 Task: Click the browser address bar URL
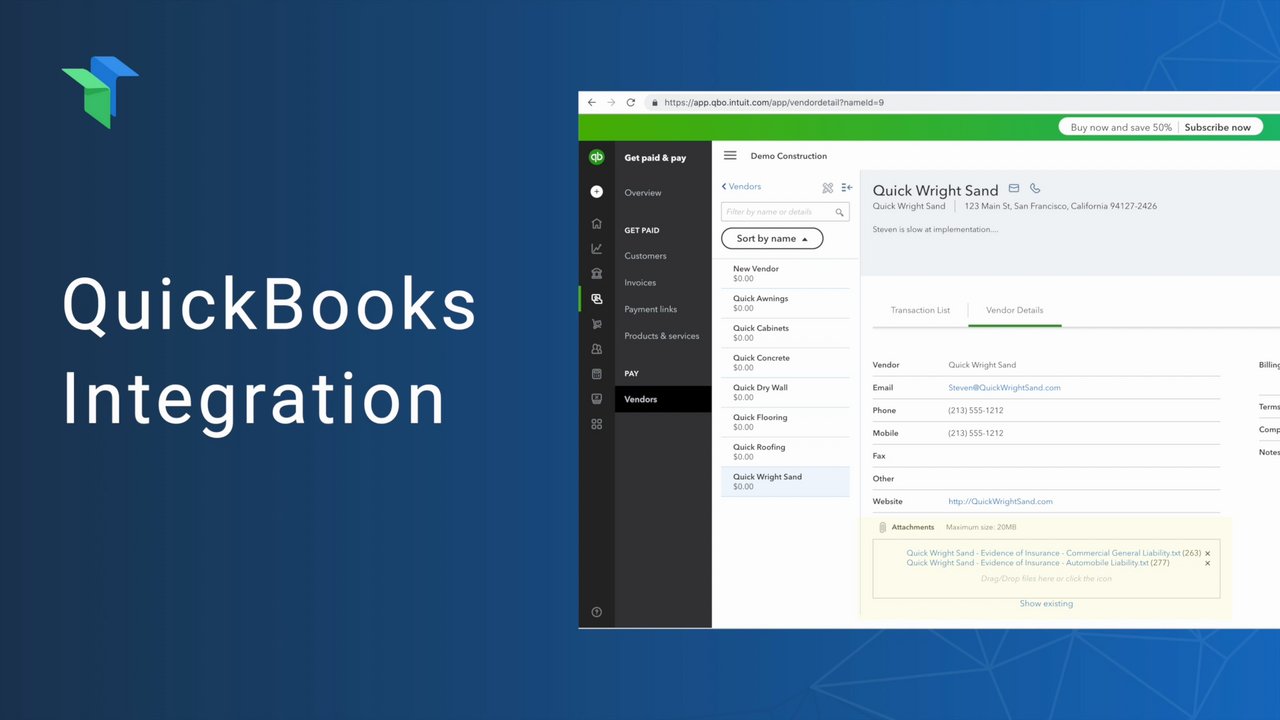coord(774,102)
